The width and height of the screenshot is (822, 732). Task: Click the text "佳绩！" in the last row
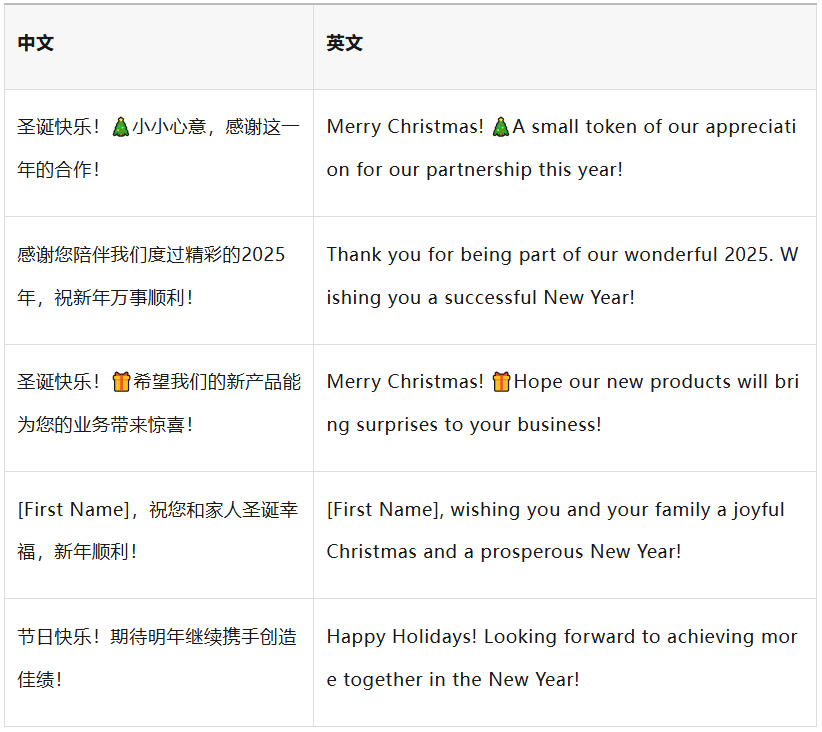point(40,680)
